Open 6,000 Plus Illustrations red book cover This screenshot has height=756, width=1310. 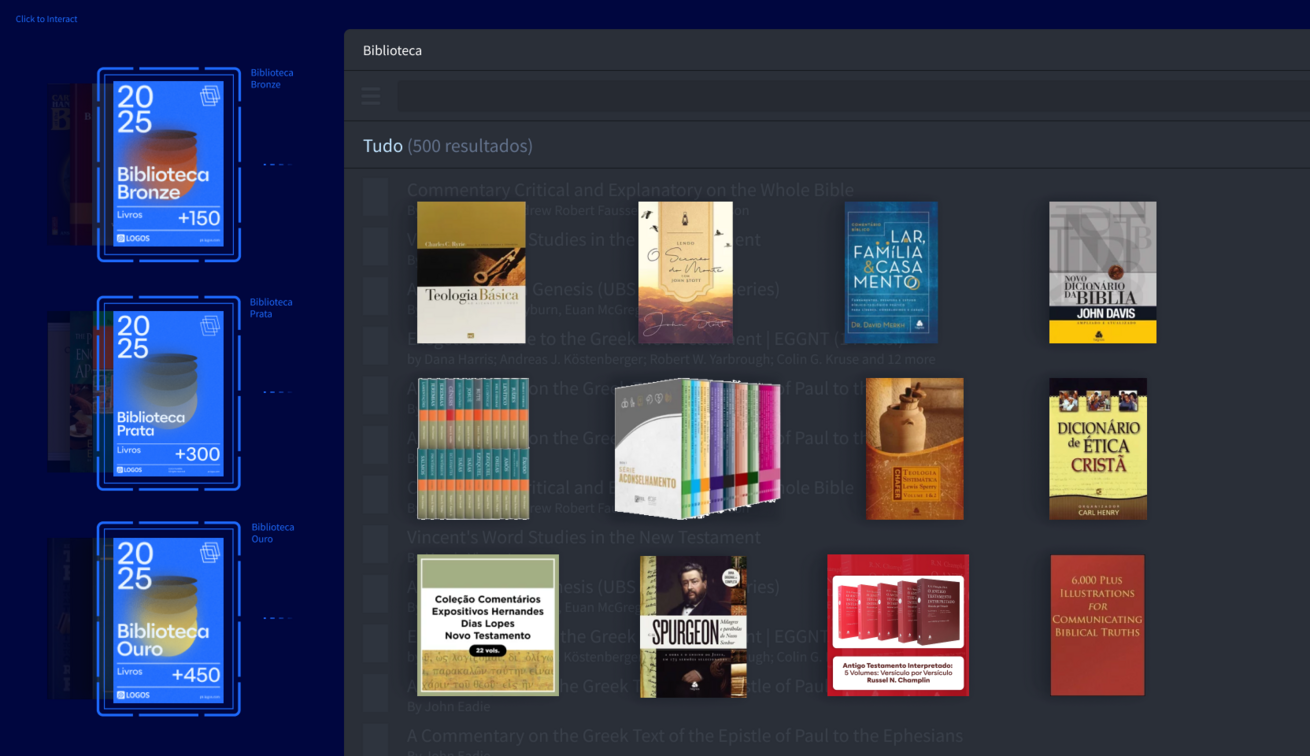click(1097, 625)
